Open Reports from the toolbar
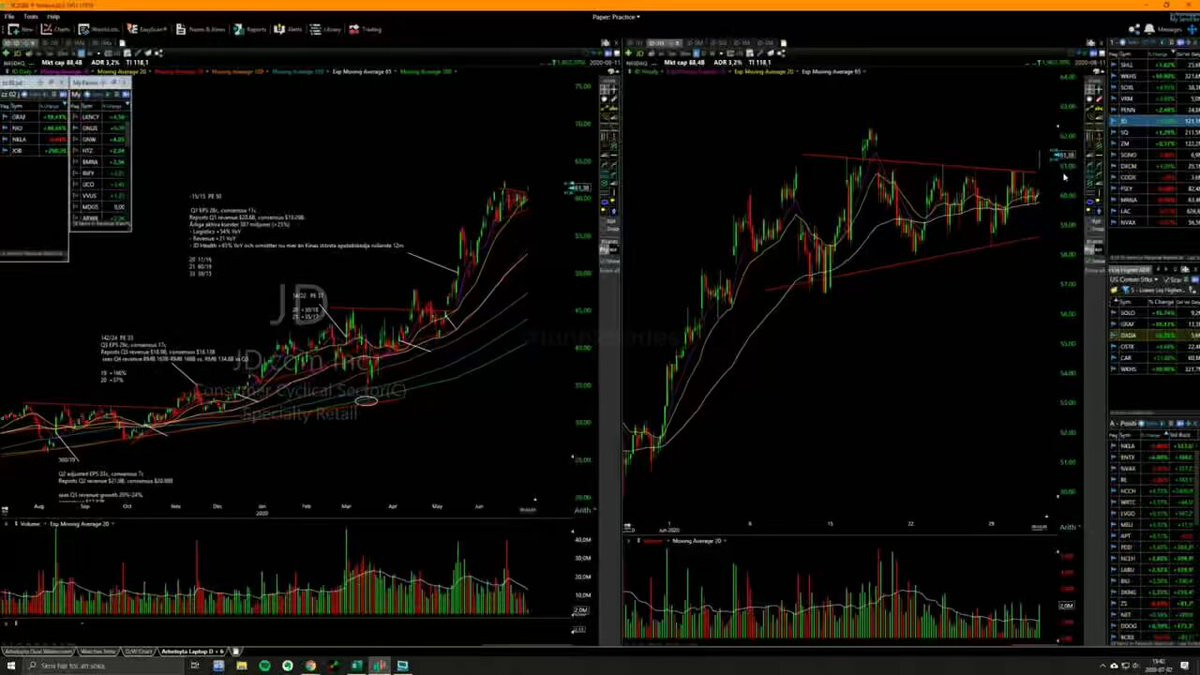This screenshot has width=1200, height=675. 250,30
